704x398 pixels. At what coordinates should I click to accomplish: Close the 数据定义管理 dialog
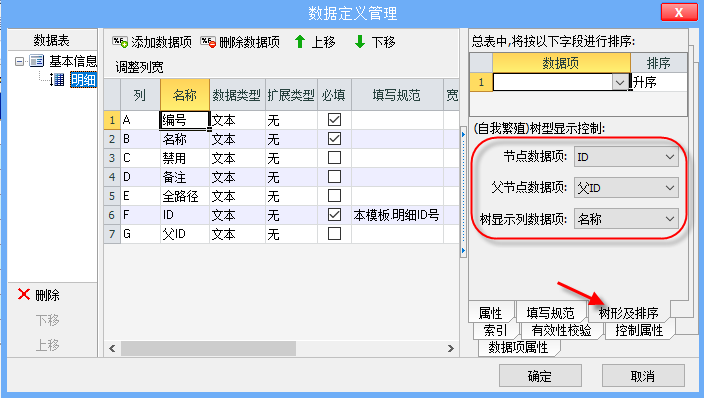point(679,12)
